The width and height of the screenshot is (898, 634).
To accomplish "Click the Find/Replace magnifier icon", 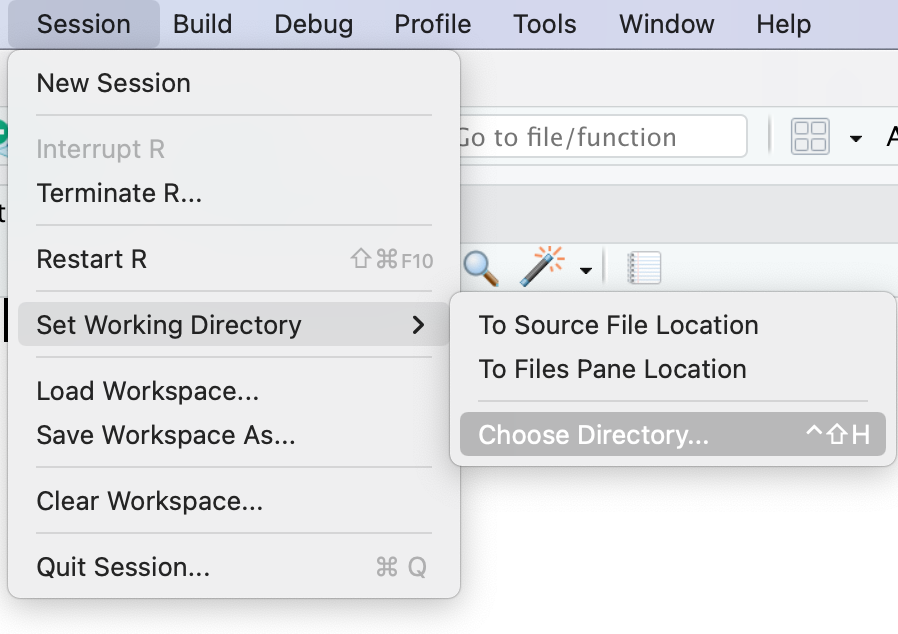I will click(481, 267).
